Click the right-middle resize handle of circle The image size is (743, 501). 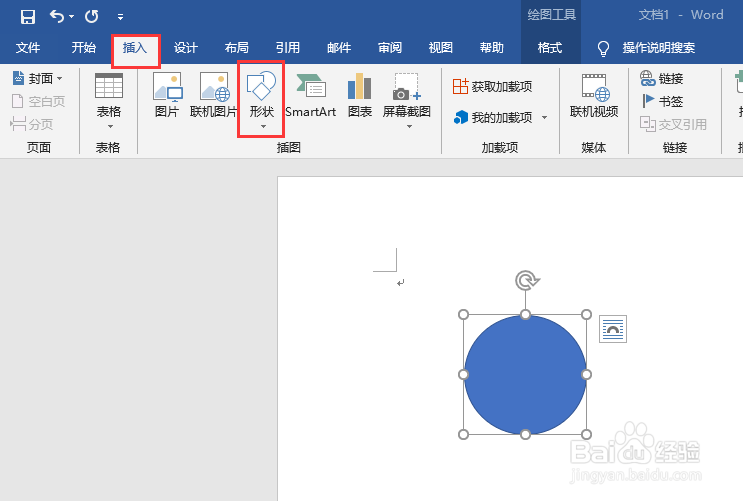click(586, 374)
